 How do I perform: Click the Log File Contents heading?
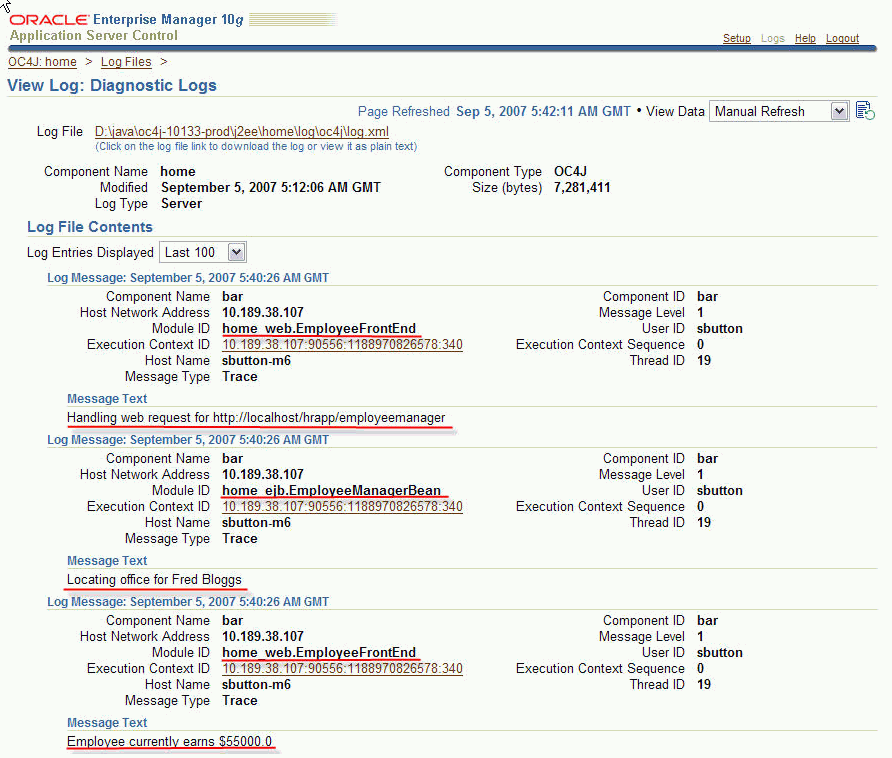[x=90, y=226]
